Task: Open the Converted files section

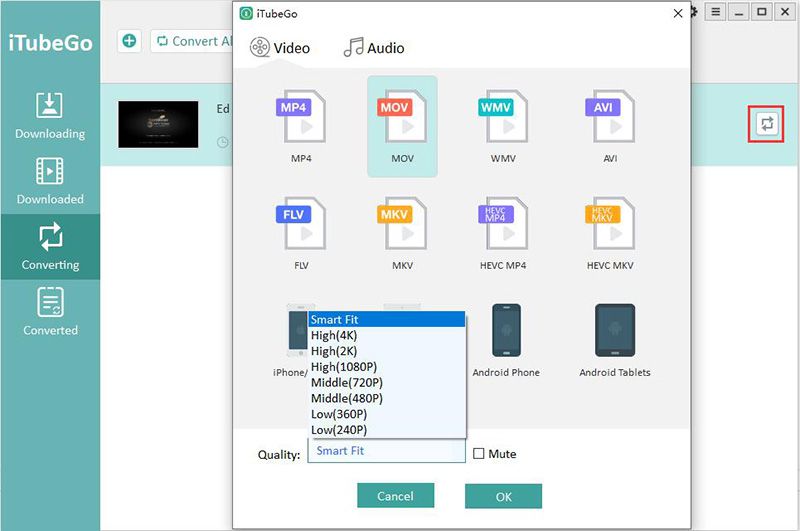Action: pos(50,312)
